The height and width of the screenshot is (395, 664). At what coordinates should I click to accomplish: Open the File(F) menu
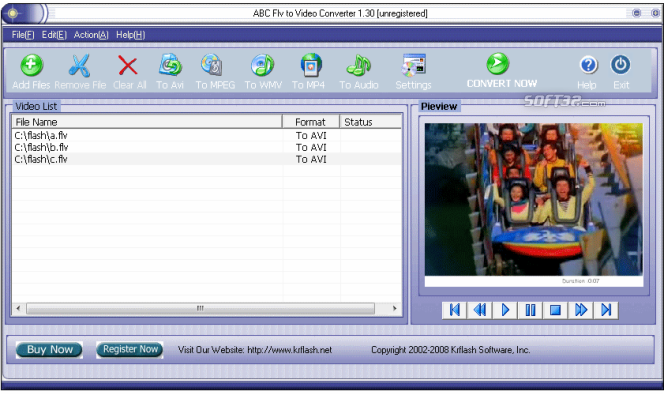pyautogui.click(x=23, y=35)
